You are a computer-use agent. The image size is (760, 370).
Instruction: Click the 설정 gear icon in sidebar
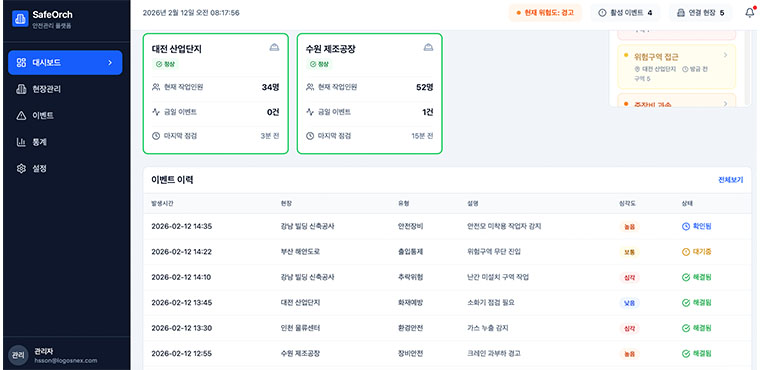click(21, 169)
